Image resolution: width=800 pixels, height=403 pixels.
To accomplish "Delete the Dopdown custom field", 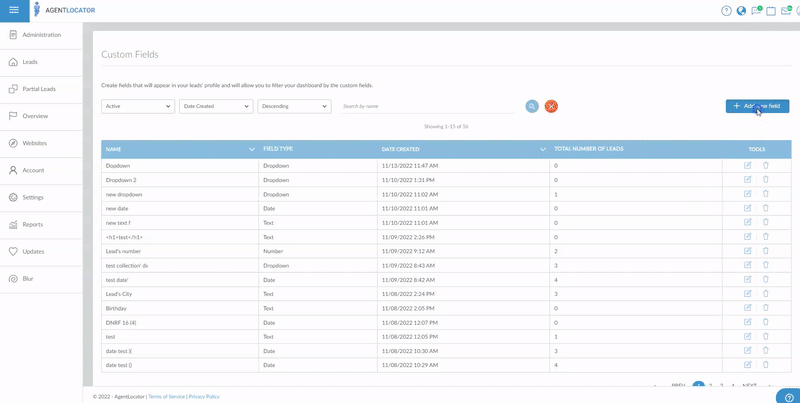I will click(x=765, y=165).
